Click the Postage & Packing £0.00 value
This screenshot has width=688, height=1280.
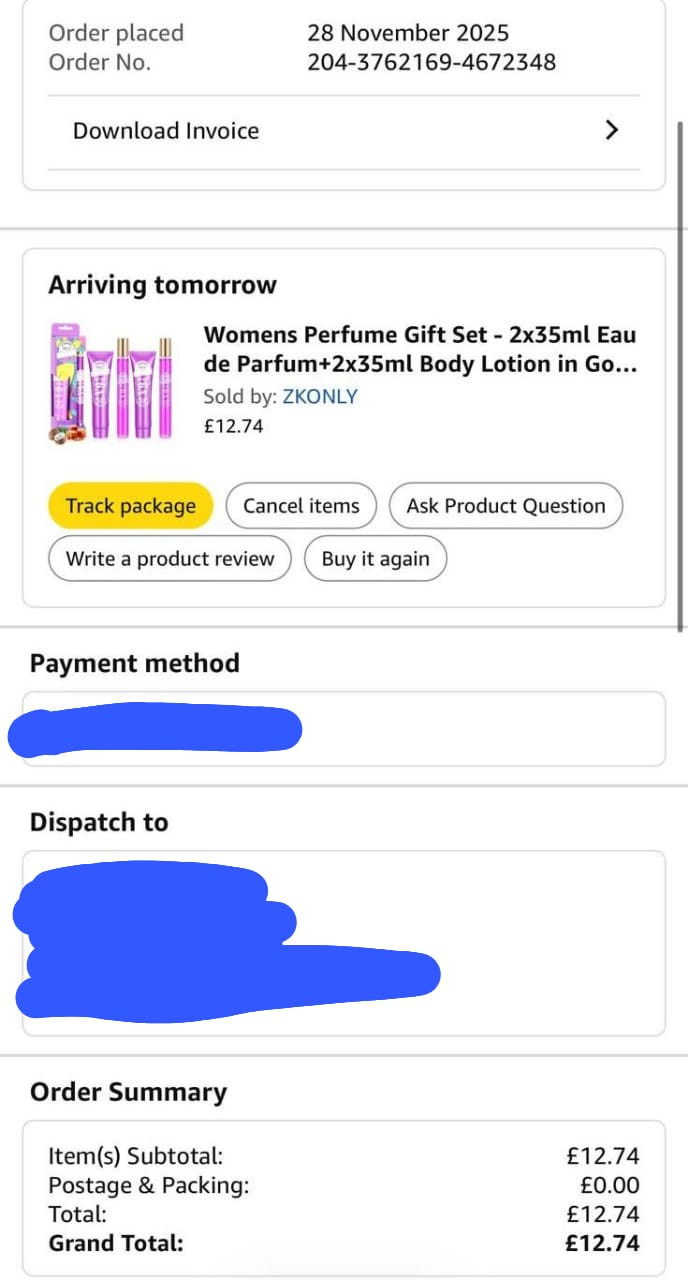click(x=609, y=1186)
